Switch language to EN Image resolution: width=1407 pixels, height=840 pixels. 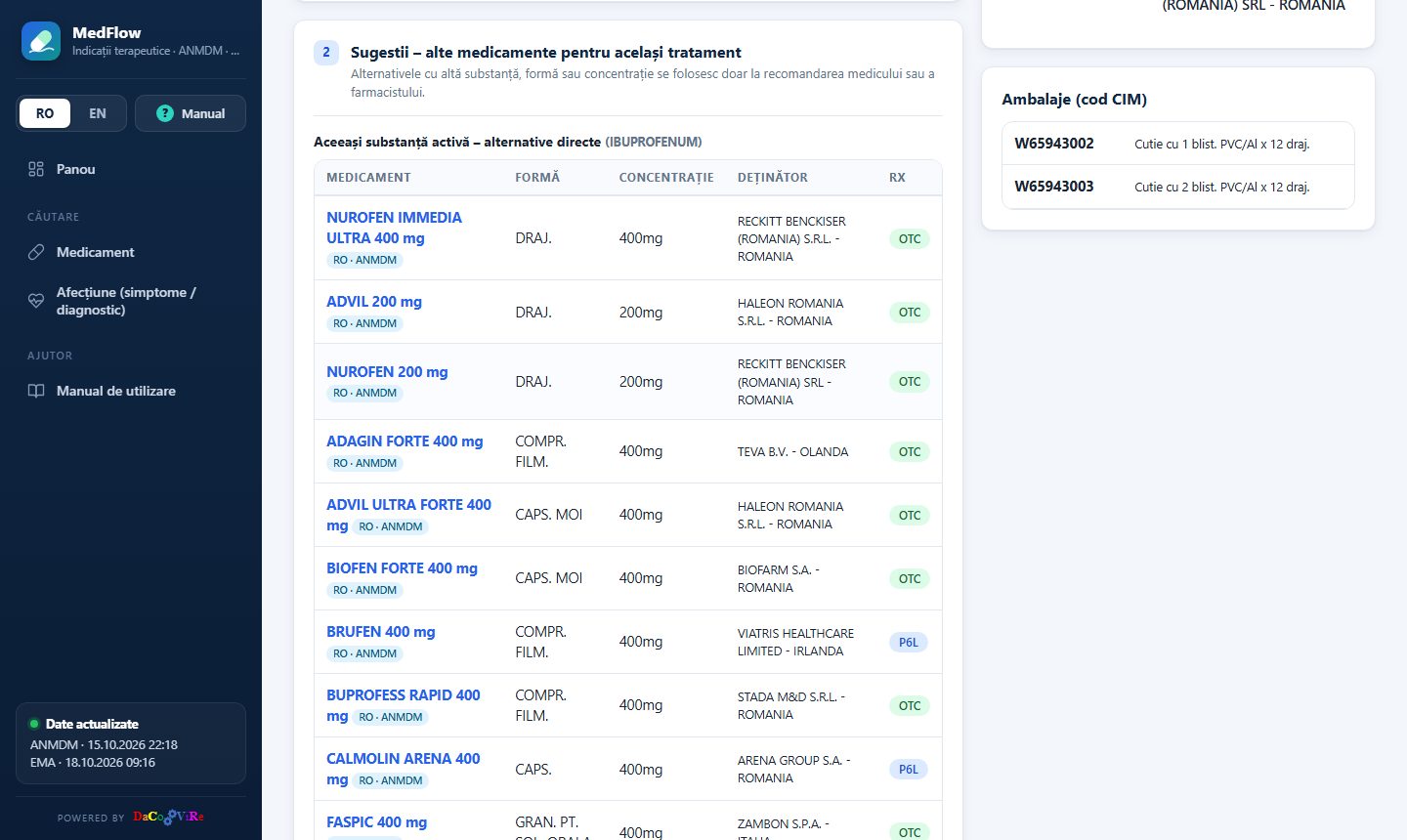(98, 113)
